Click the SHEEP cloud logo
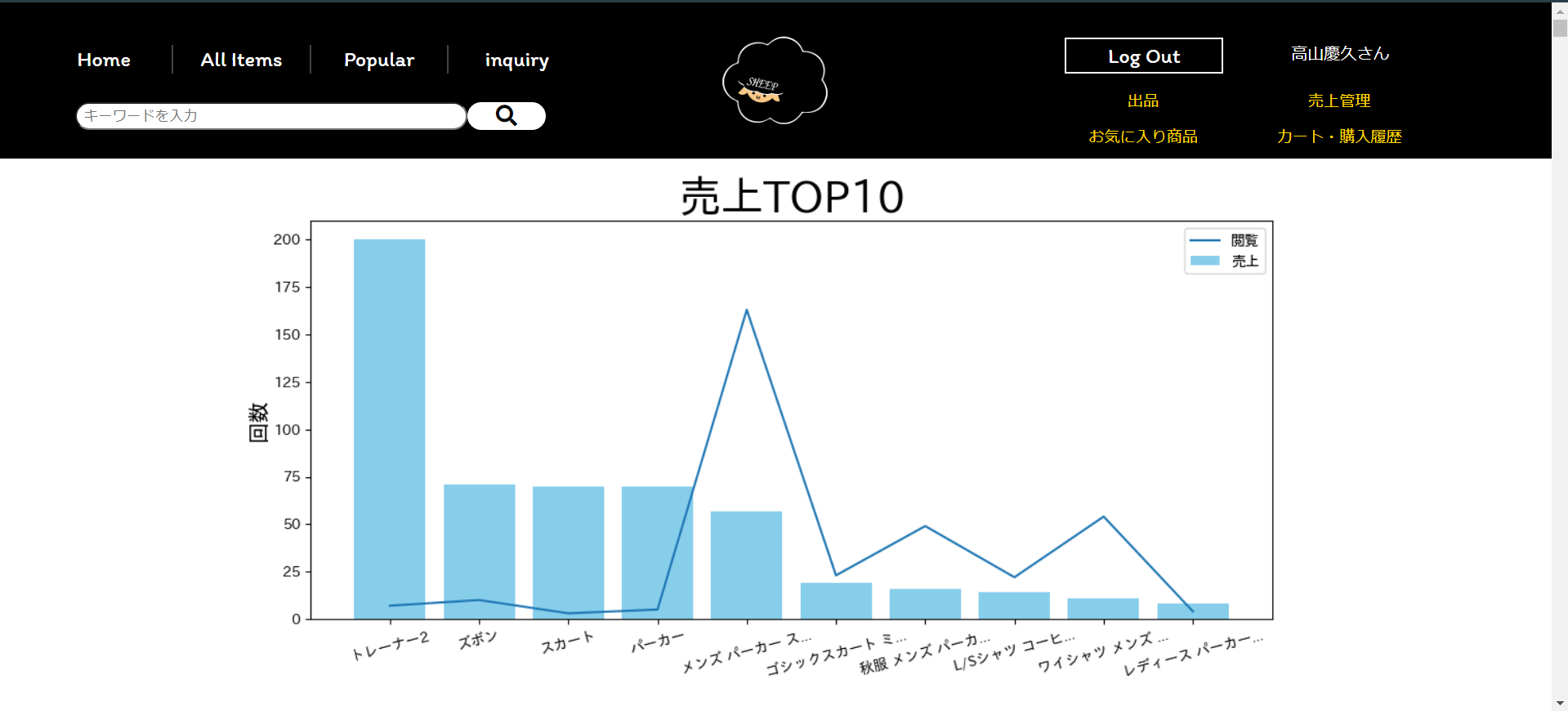 [x=775, y=82]
